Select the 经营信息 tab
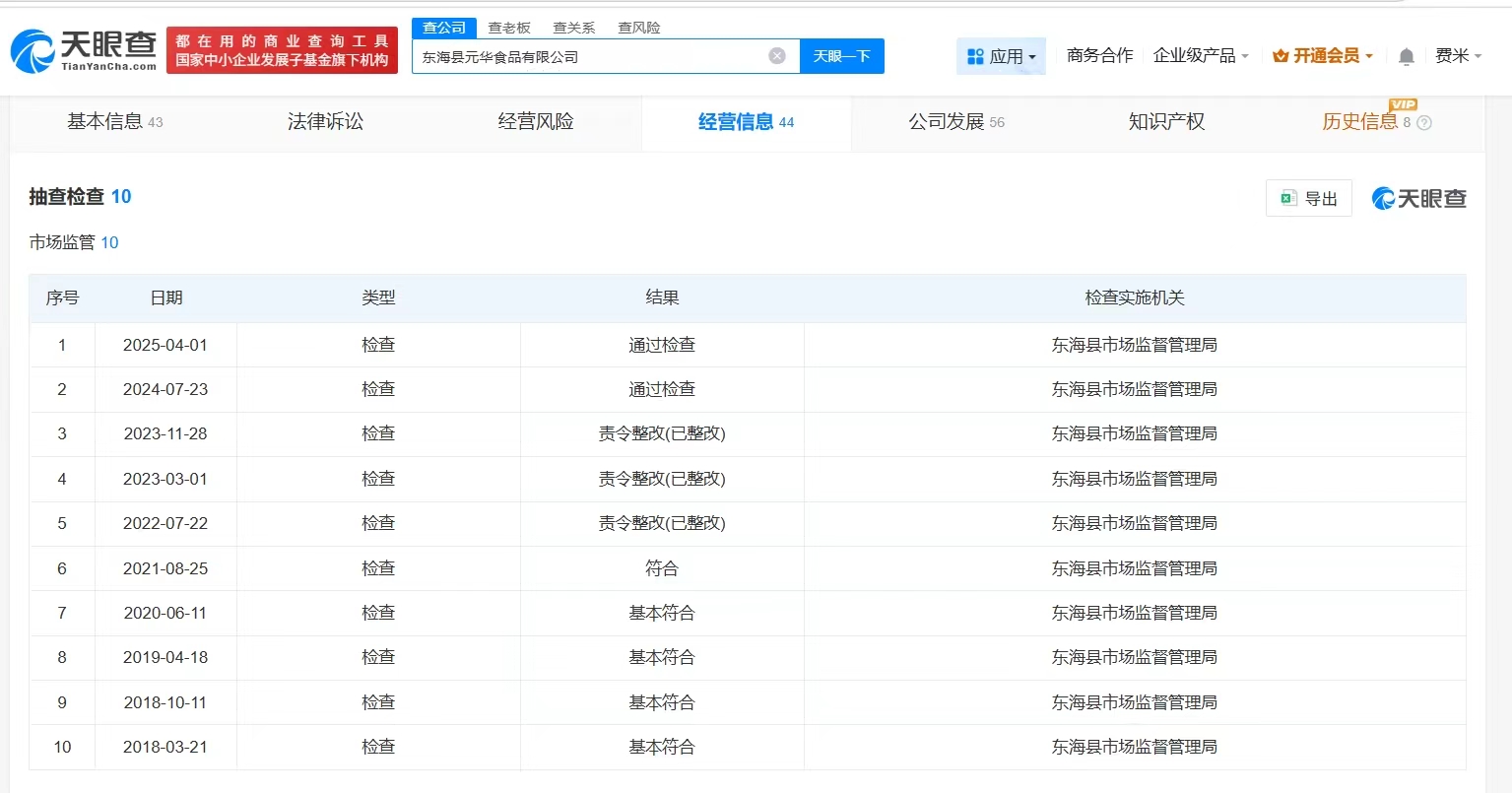 tap(746, 122)
